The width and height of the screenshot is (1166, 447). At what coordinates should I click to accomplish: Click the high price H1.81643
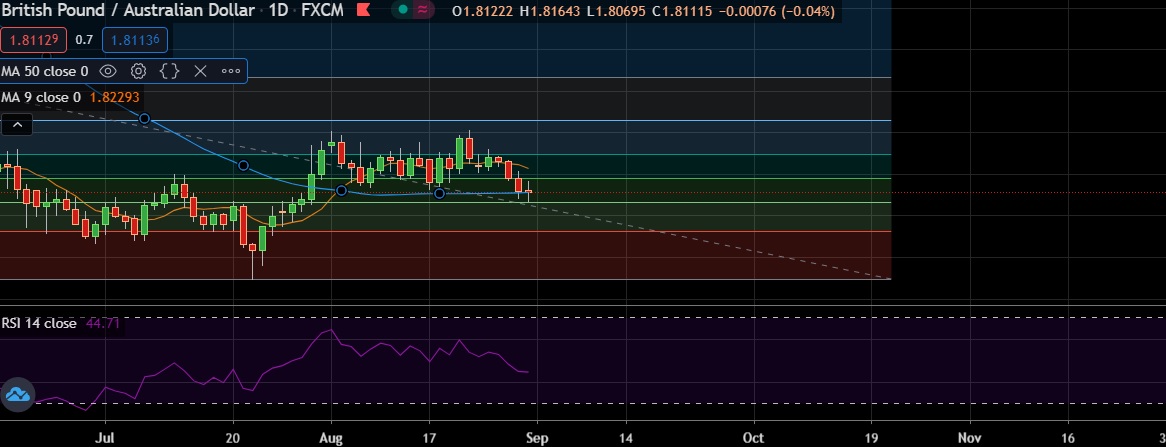coord(550,11)
